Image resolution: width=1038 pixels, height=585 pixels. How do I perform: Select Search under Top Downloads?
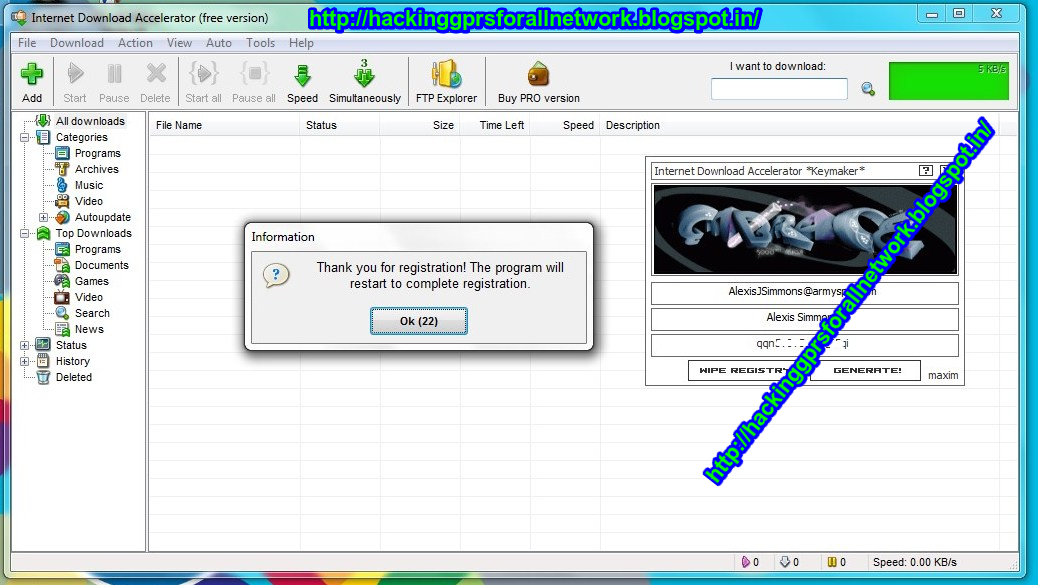tap(92, 313)
